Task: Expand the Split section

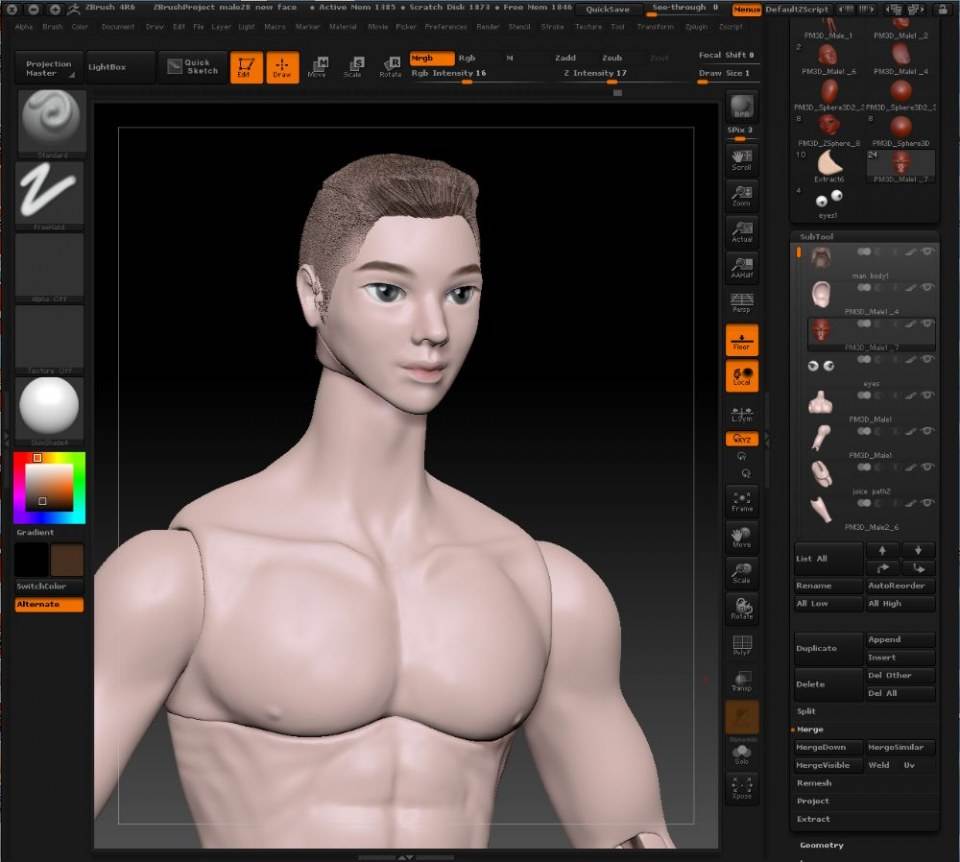Action: coord(806,711)
